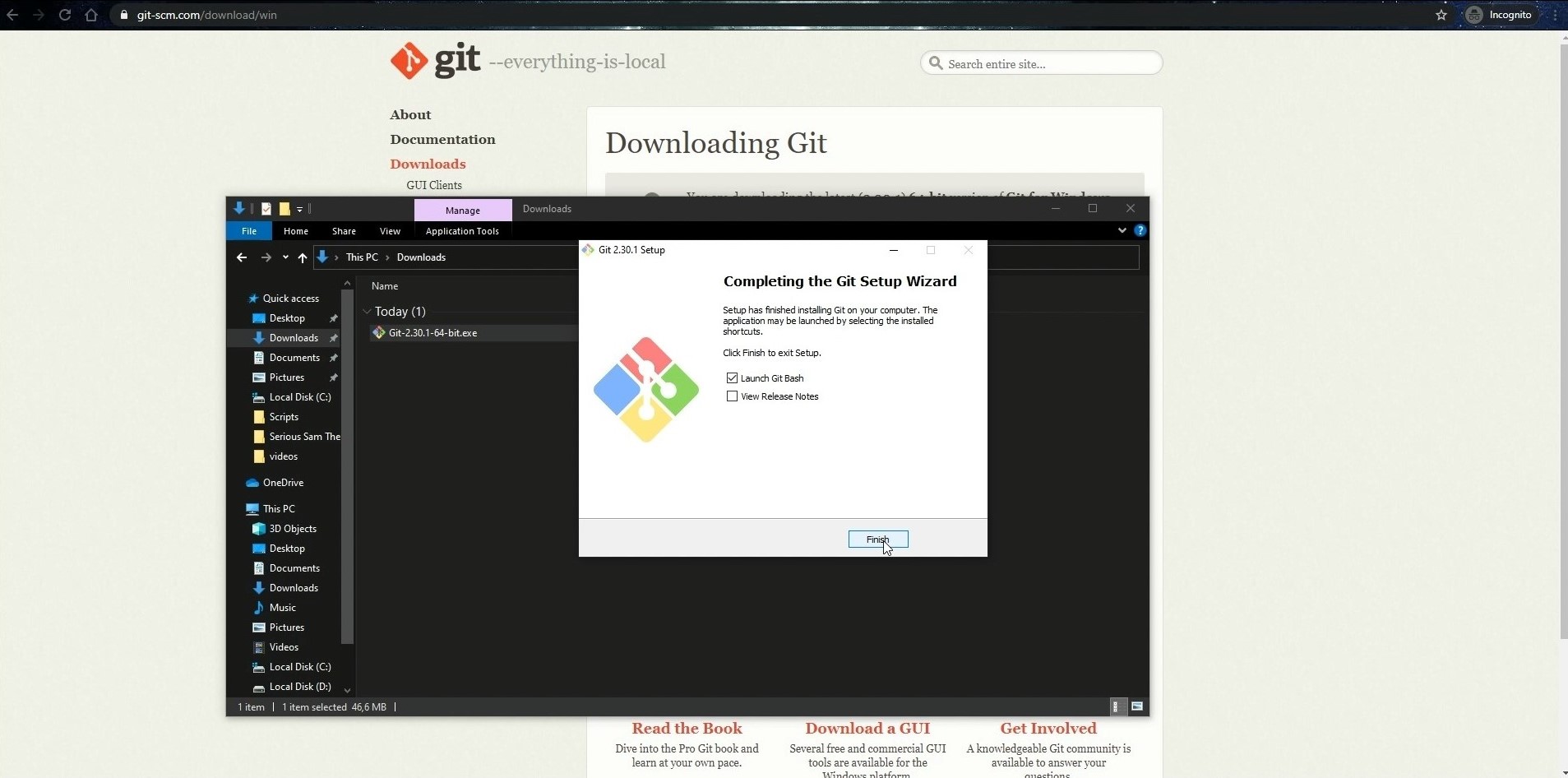Open the Scripts folder in Quick access
The image size is (1568, 778).
284,417
